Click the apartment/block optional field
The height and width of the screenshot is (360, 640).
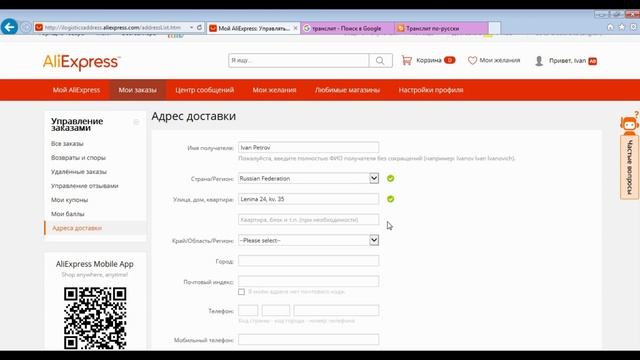click(308, 220)
